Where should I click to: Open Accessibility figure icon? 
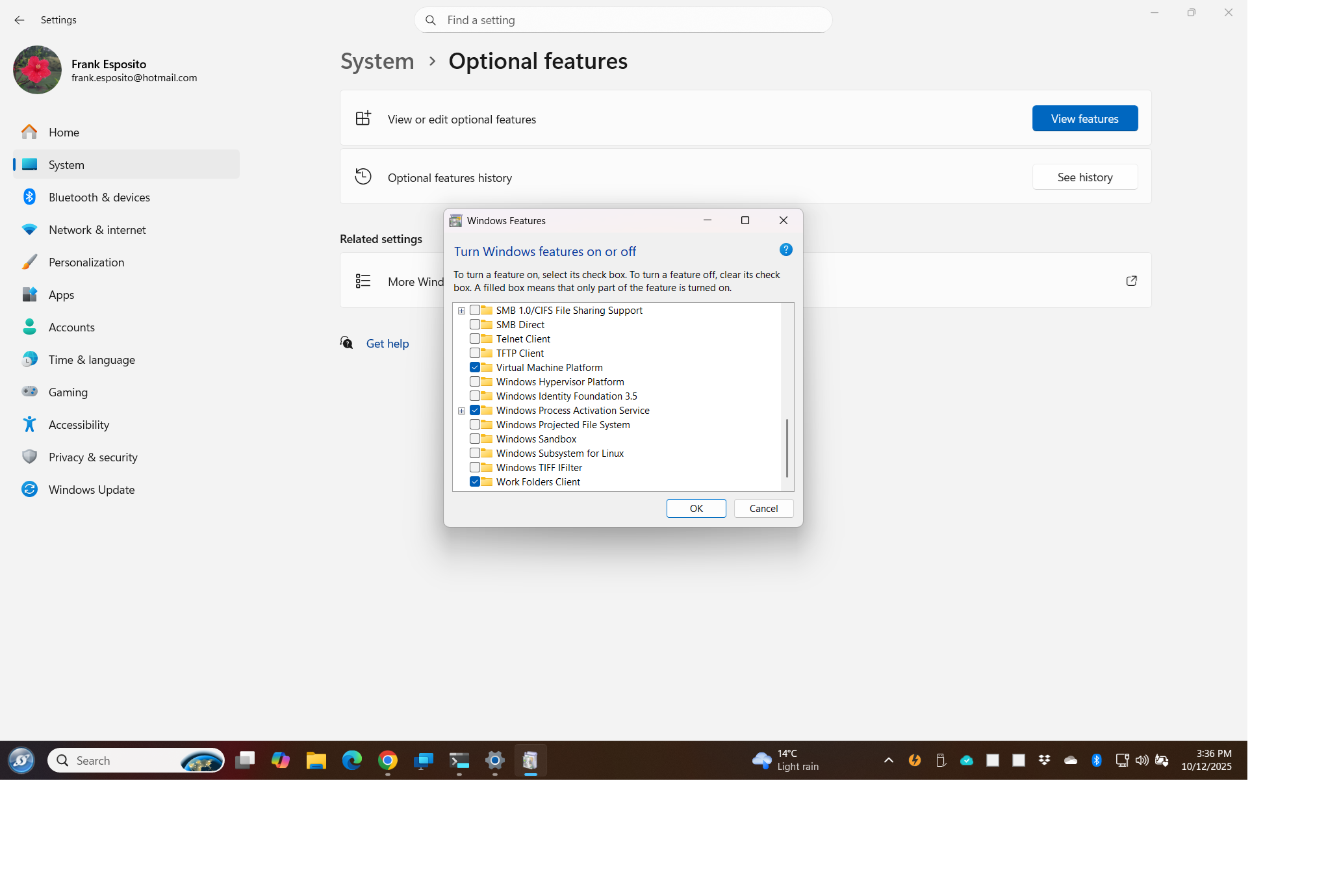29,424
